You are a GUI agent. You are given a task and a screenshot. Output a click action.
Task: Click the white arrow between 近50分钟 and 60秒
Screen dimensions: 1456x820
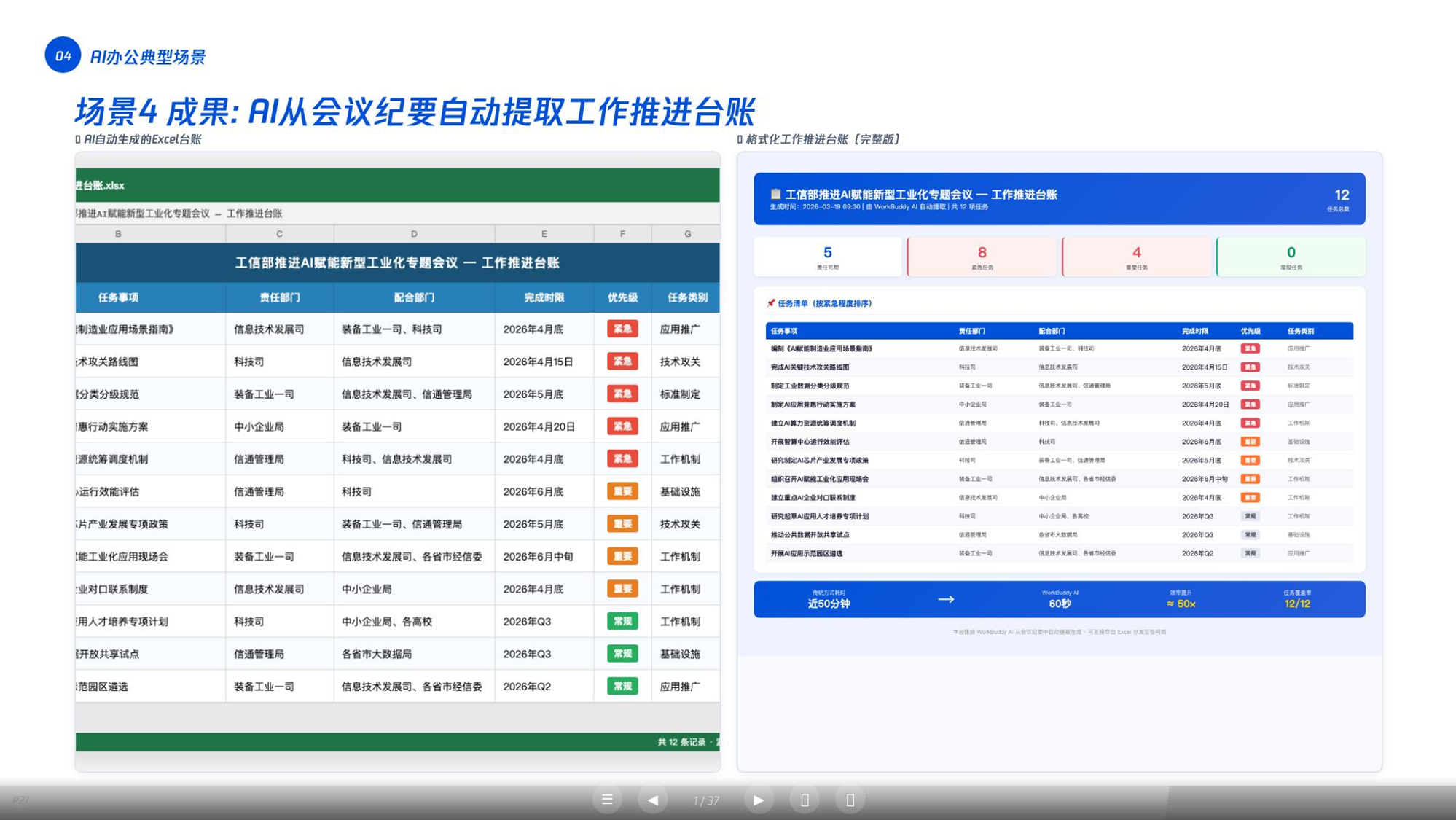click(x=946, y=599)
